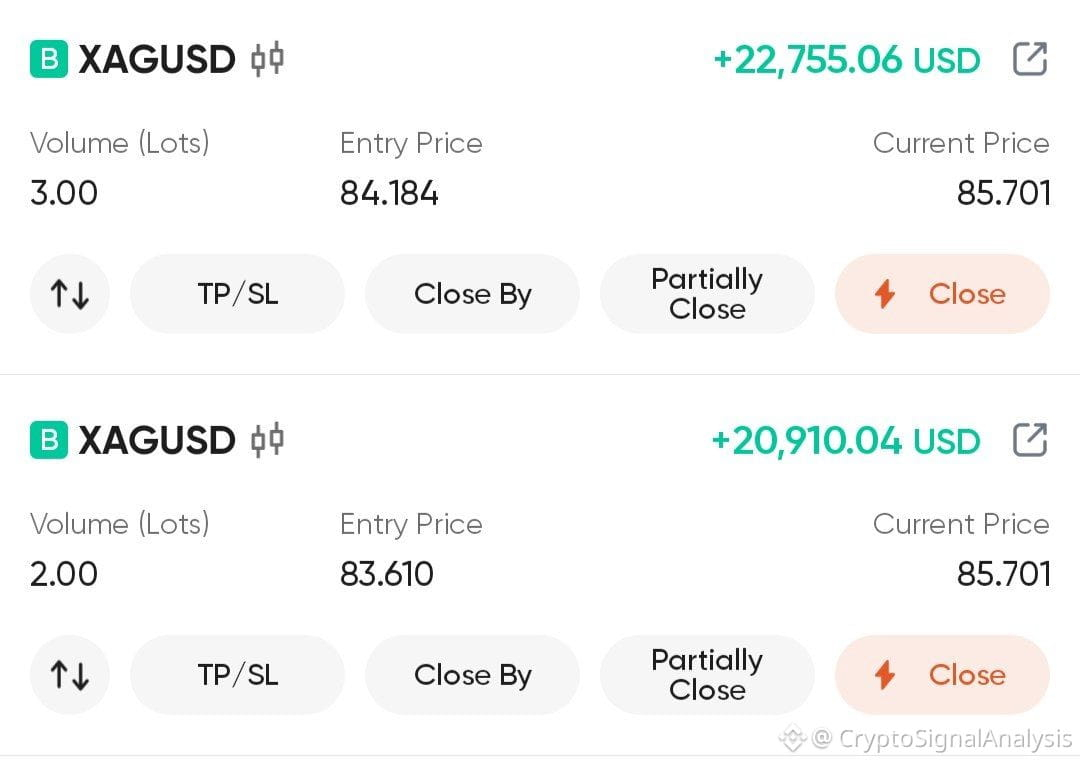The image size is (1080, 763).
Task: Set TP/SL for position entered at 83.610
Action: (237, 675)
